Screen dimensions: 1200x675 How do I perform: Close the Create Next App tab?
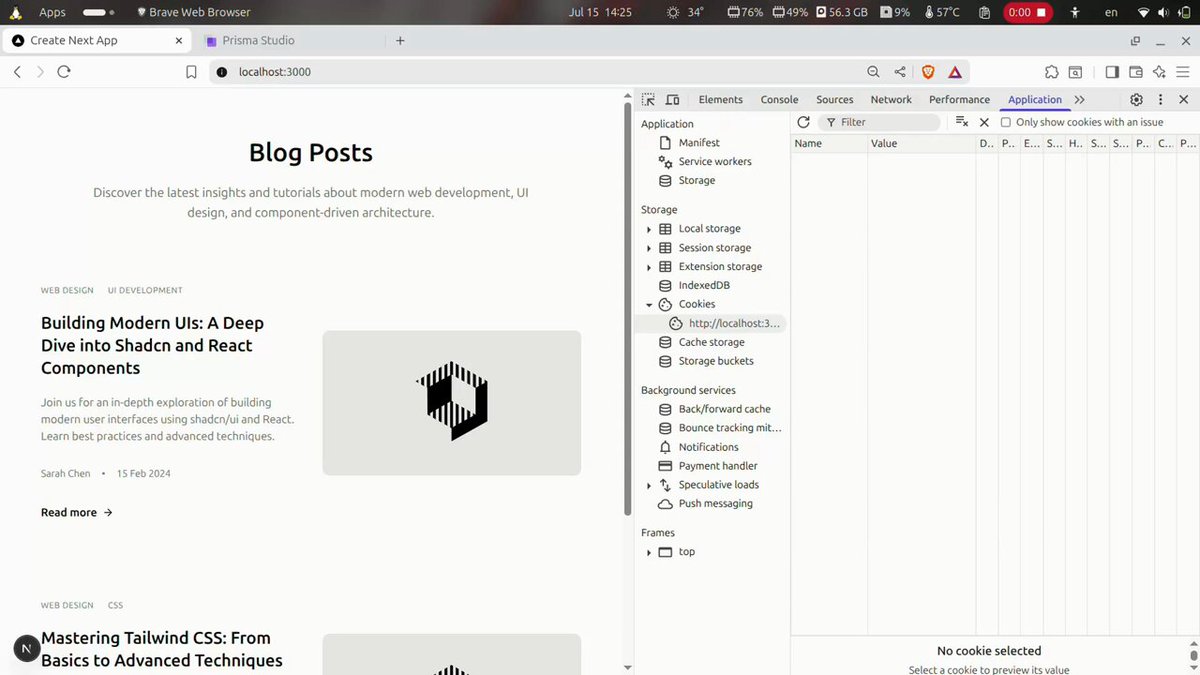[x=180, y=40]
